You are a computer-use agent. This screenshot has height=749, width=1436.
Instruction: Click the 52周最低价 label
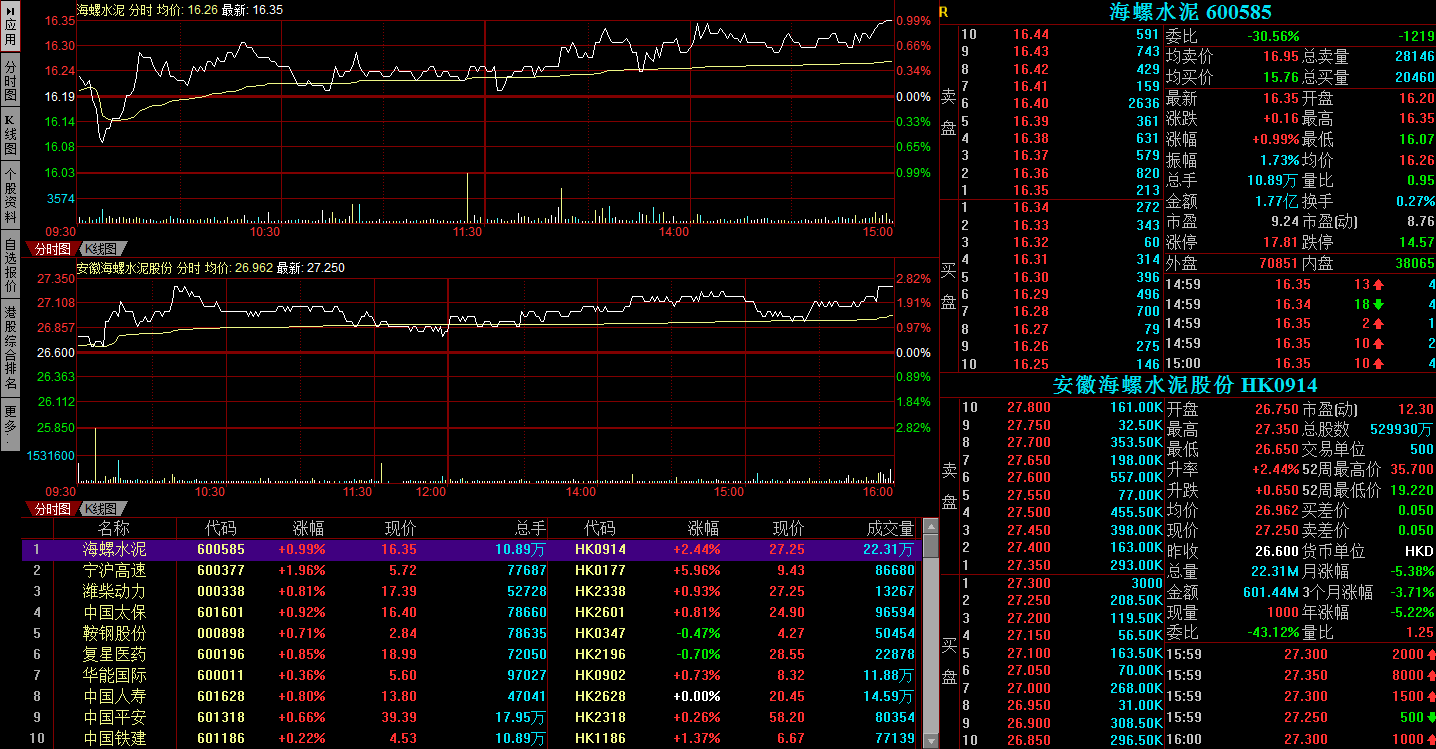pyautogui.click(x=1342, y=490)
